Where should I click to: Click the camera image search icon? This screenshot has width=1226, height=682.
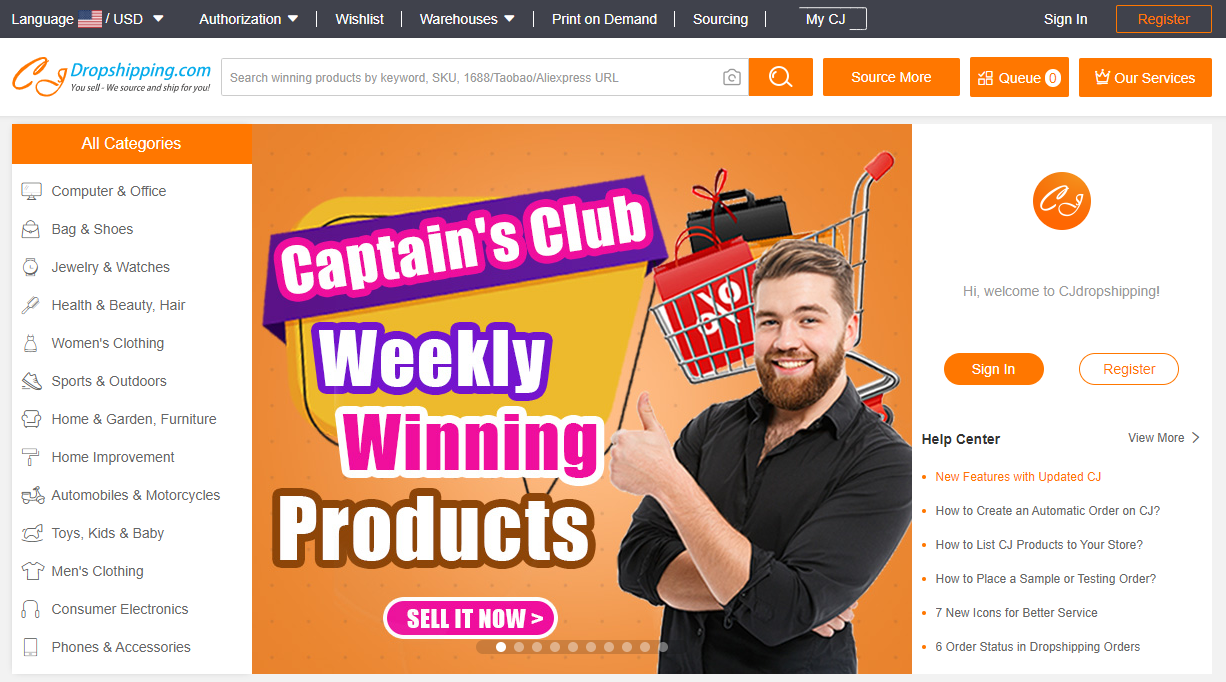(732, 77)
